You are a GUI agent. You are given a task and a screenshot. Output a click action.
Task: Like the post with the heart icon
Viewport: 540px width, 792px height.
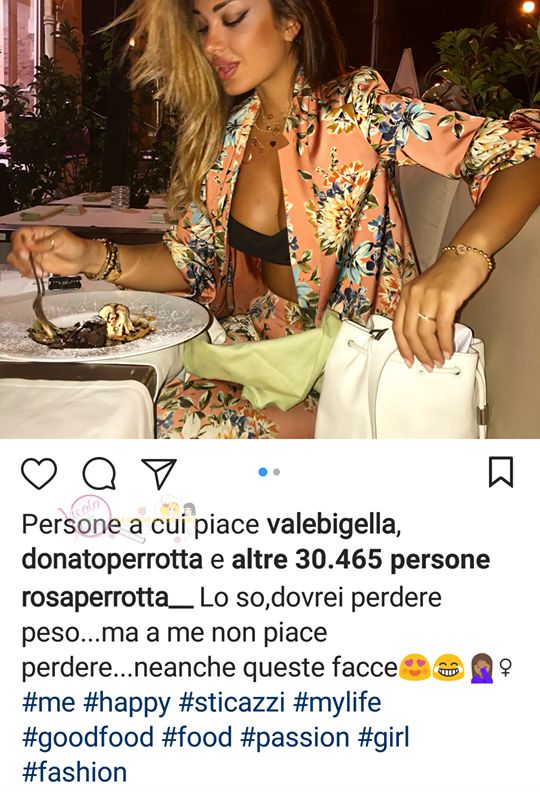point(39,474)
